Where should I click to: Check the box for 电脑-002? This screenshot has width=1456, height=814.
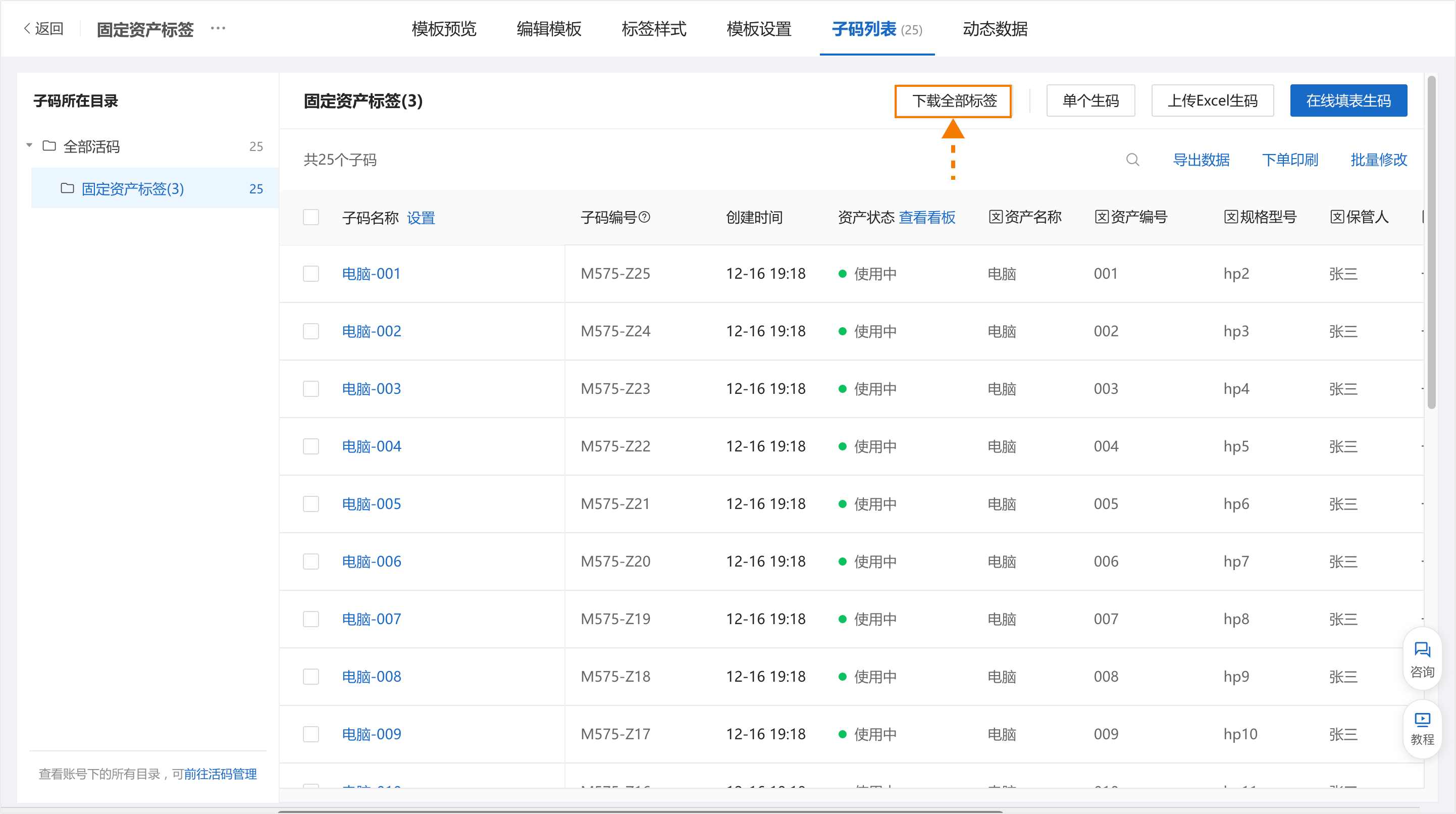coord(311,331)
